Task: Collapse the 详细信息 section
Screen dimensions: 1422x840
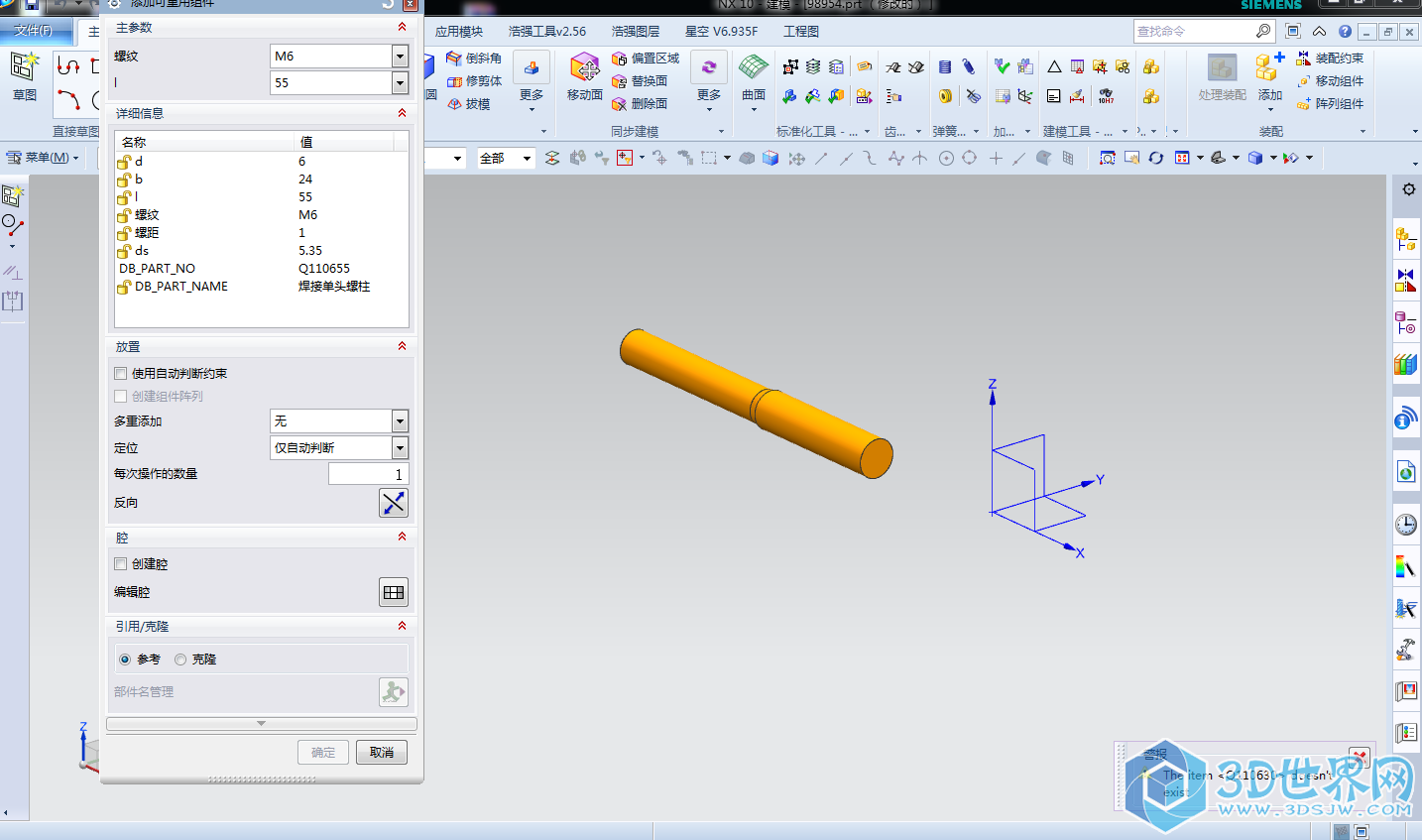Action: (x=402, y=113)
